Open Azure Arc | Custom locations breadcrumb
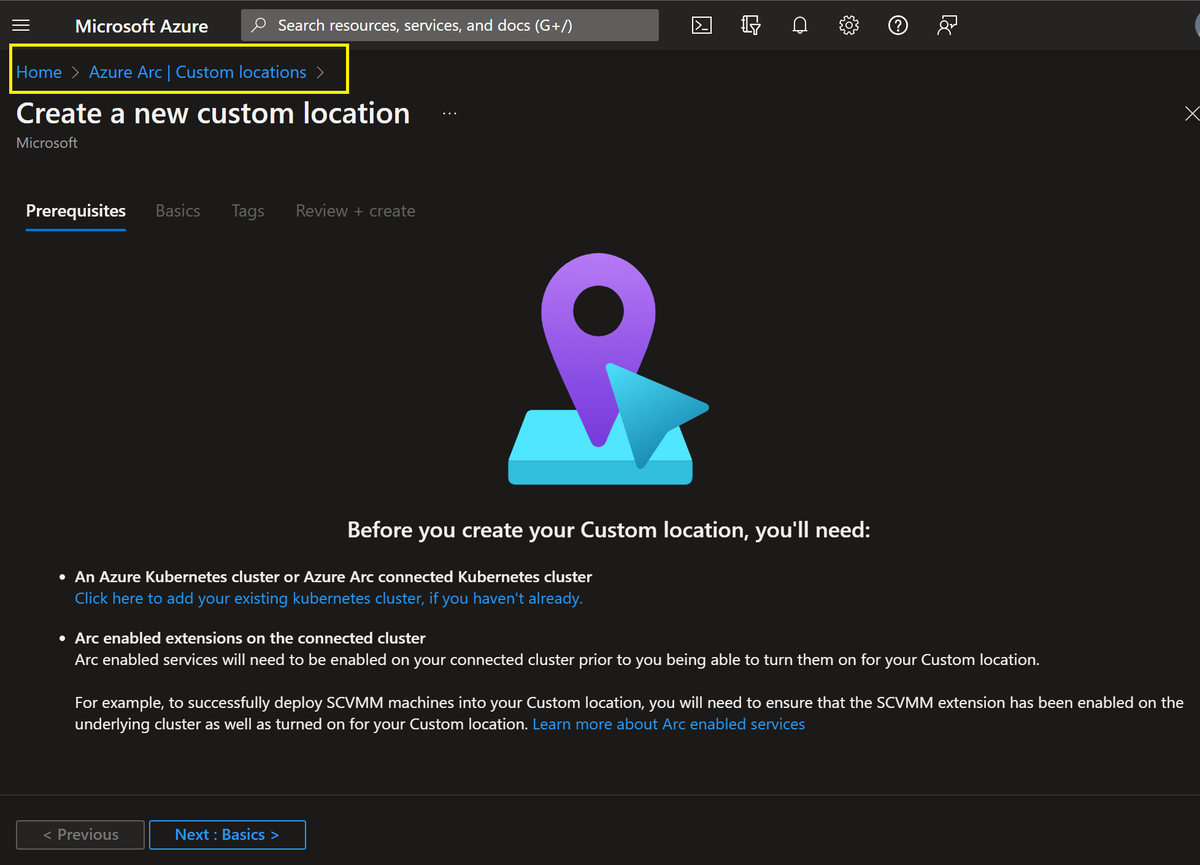This screenshot has height=865, width=1200. (198, 72)
